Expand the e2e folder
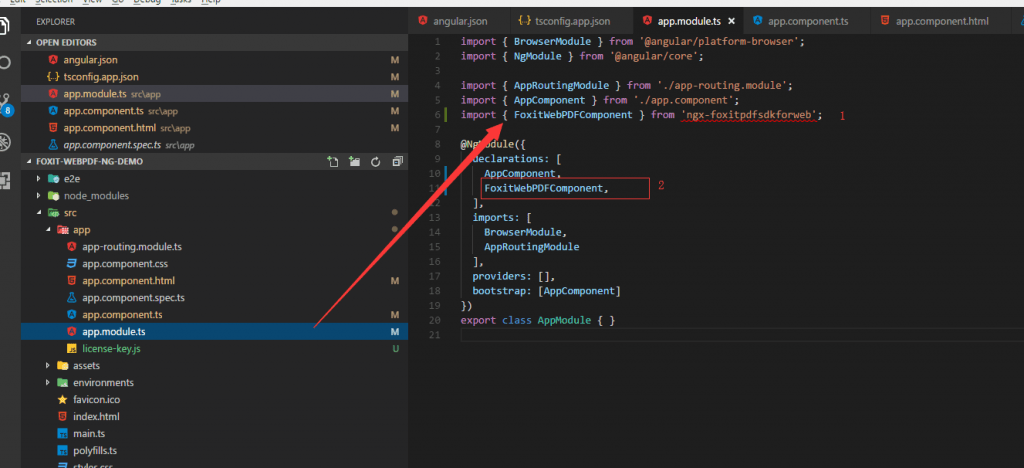 click(x=39, y=178)
